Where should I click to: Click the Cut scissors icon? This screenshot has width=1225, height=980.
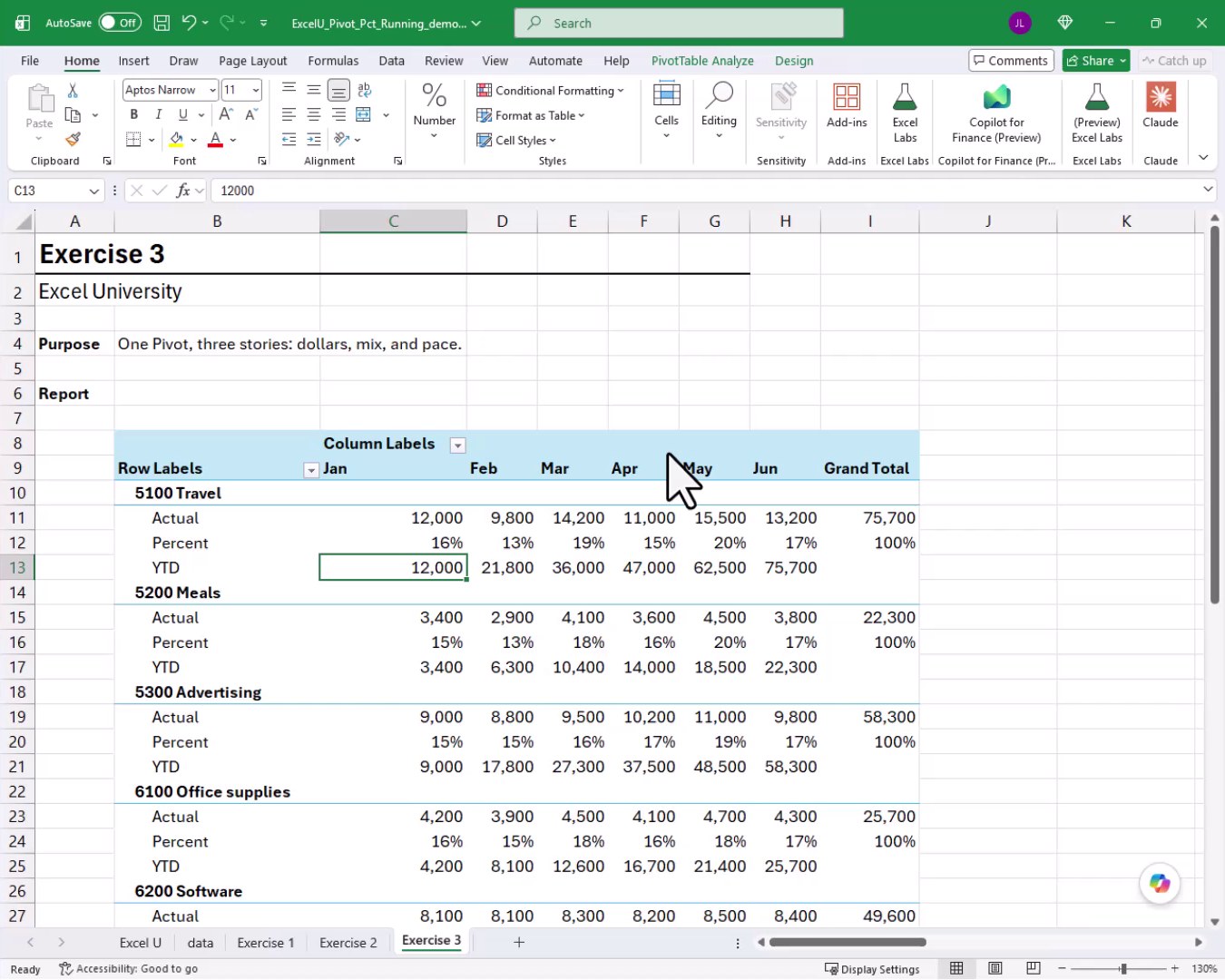coord(73,90)
